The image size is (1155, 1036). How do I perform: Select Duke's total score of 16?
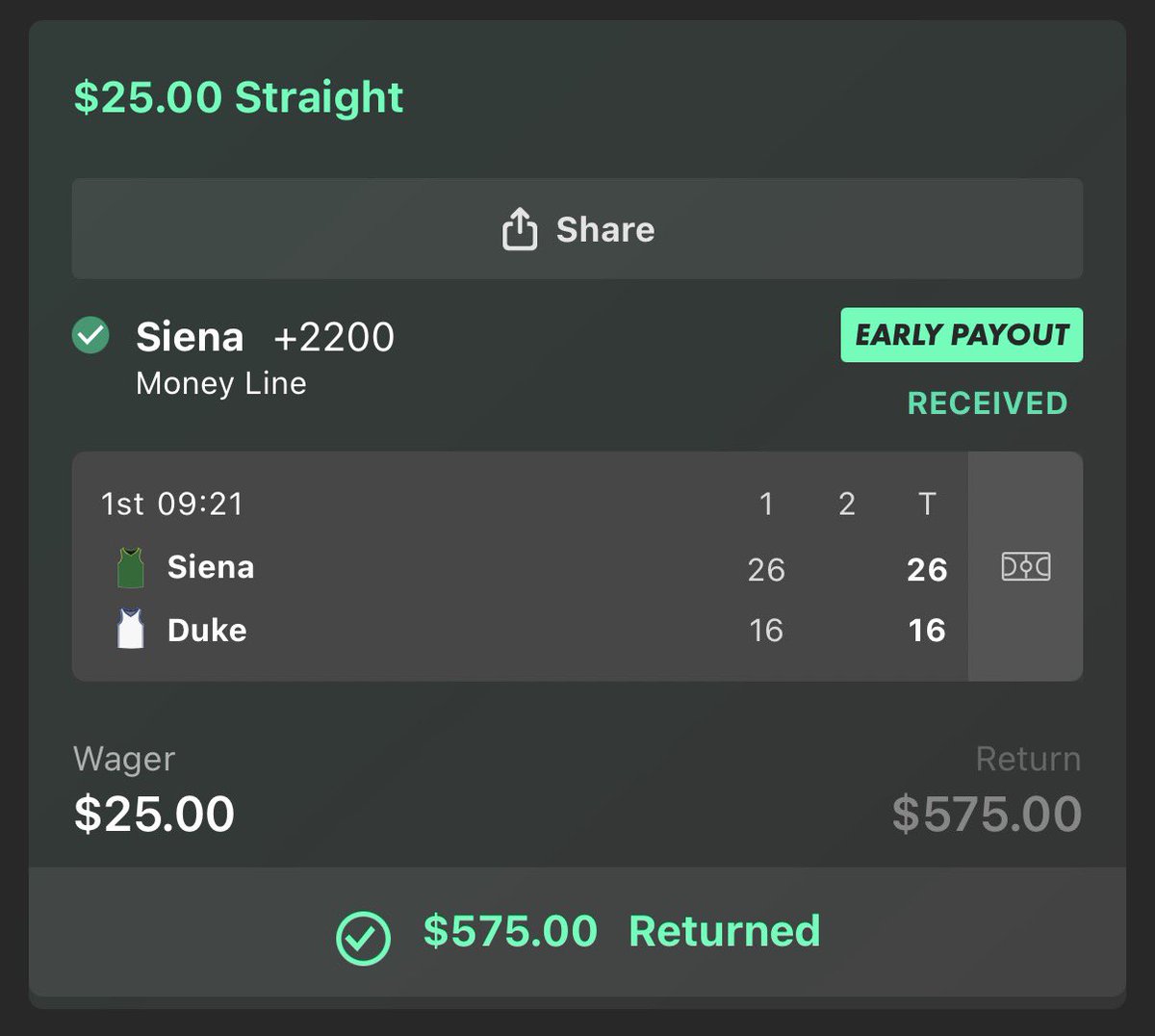click(x=926, y=631)
